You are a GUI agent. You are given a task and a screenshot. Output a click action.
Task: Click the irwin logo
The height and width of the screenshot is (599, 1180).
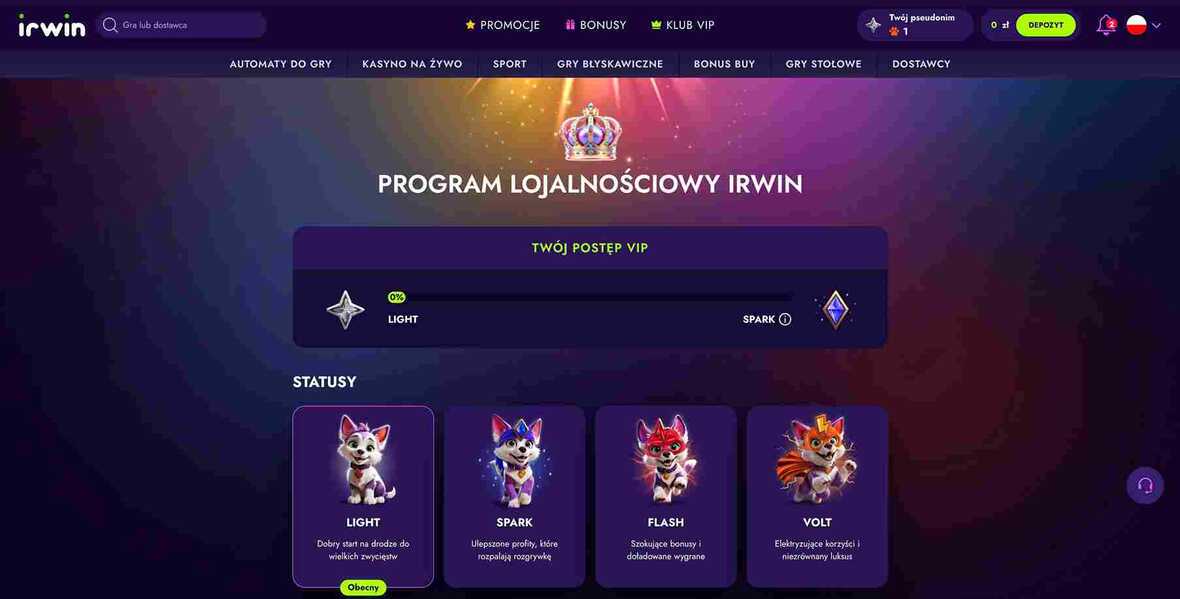pyautogui.click(x=52, y=25)
